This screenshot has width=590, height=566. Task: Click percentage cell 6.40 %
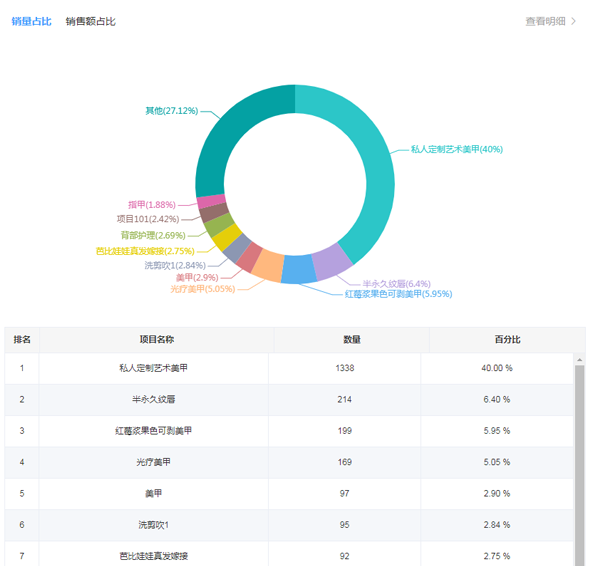click(497, 399)
